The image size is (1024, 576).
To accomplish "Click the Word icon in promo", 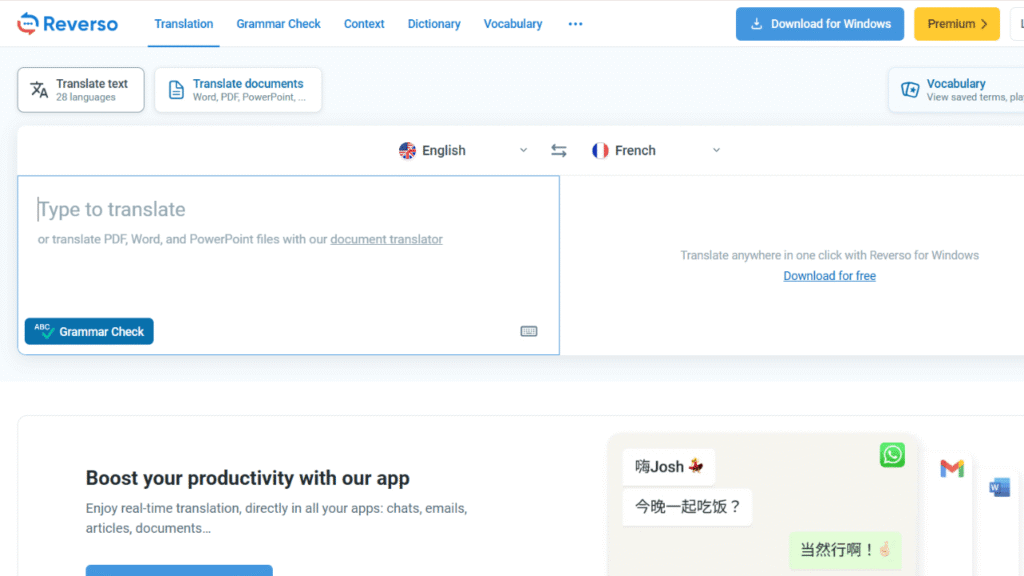I will pyautogui.click(x=1000, y=487).
